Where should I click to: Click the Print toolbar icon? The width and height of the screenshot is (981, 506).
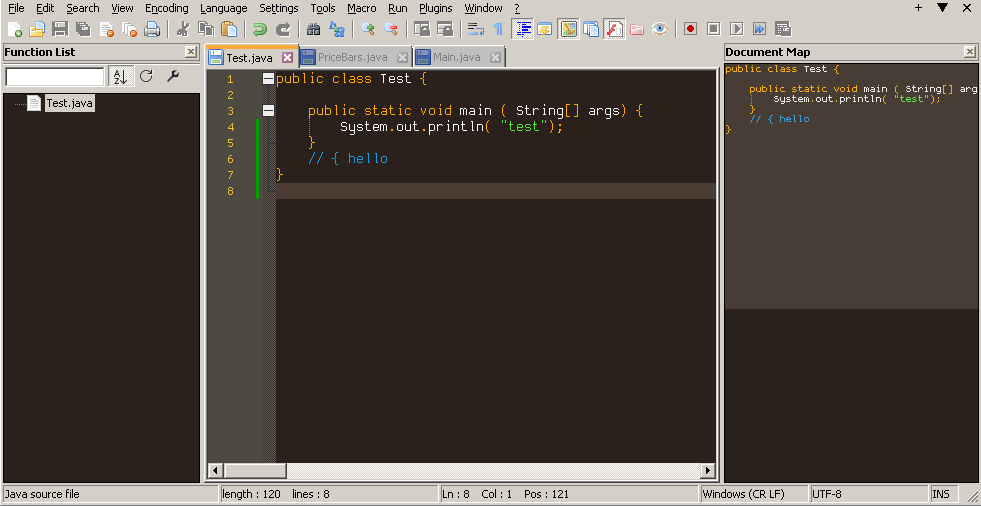152,29
